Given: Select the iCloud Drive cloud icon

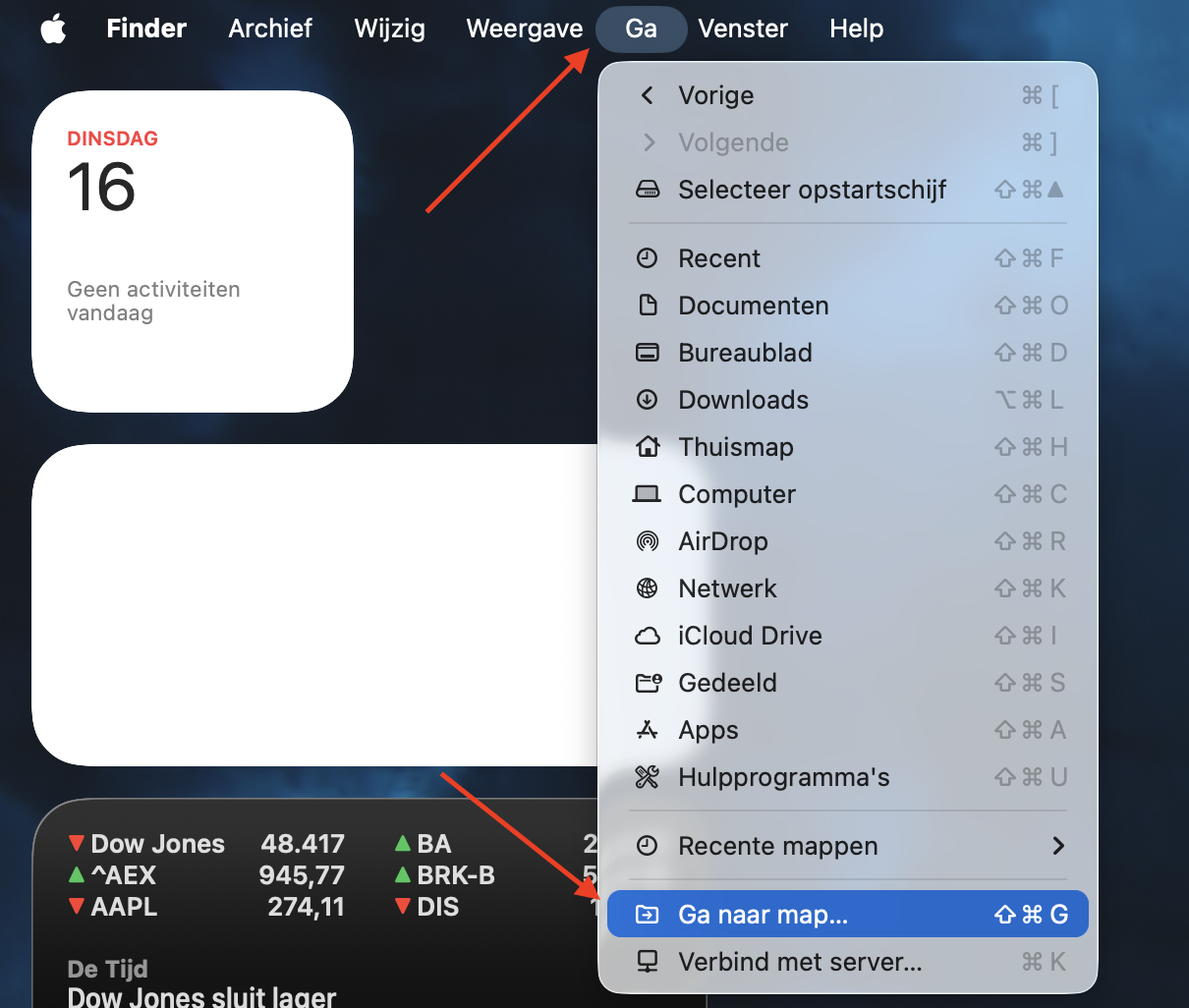Looking at the screenshot, I should pyautogui.click(x=648, y=636).
